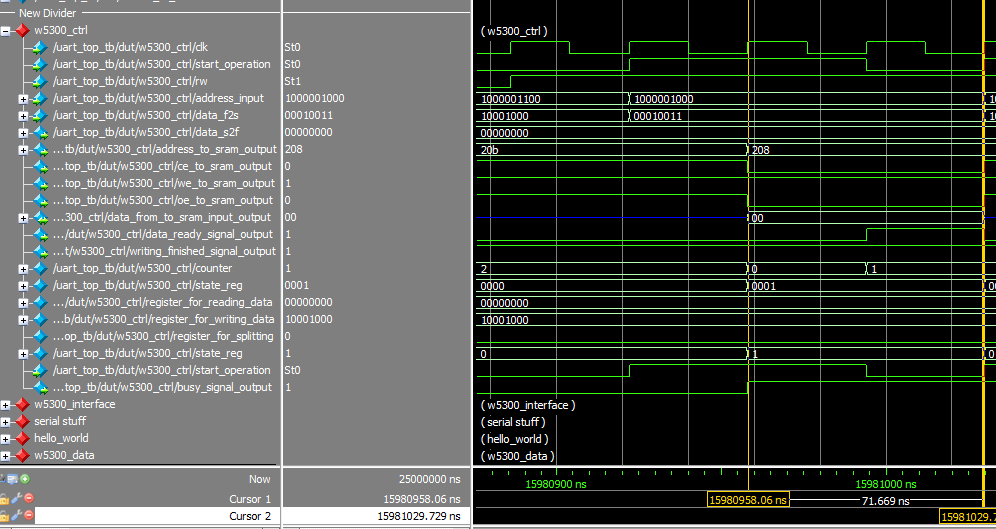996x529 pixels.
Task: Click the green Insert Cursor plus icon
Action: coord(25,479)
